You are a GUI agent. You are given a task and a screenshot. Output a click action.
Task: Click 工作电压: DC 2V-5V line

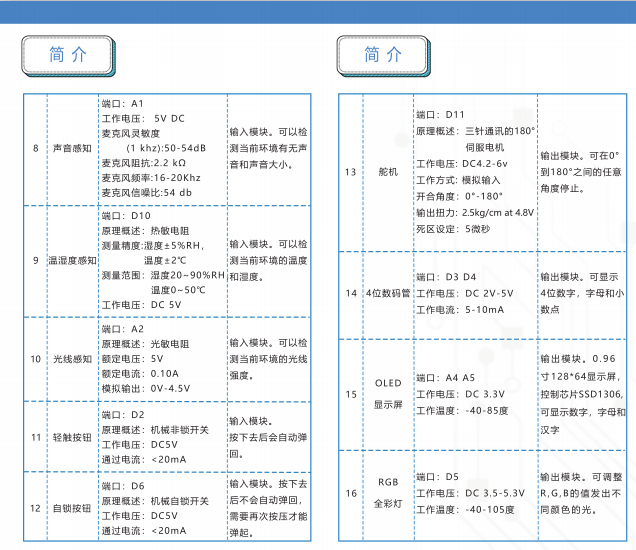pyautogui.click(x=465, y=293)
